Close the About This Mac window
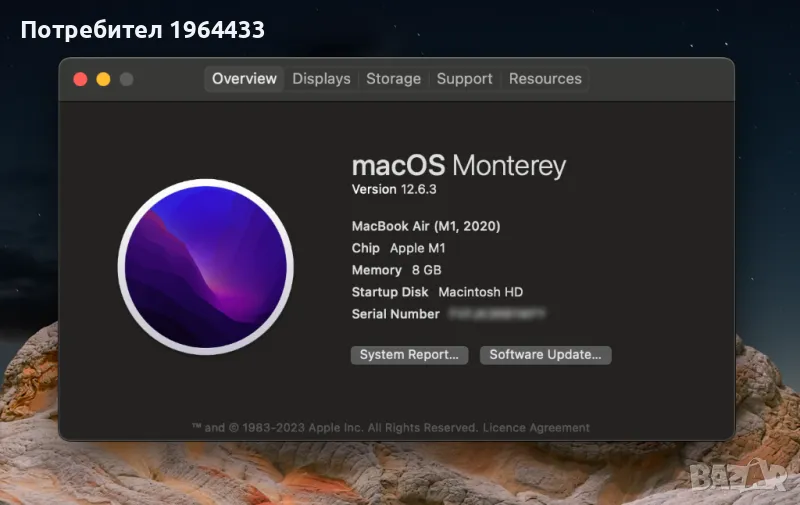Screen dimensions: 800x505 80,79
